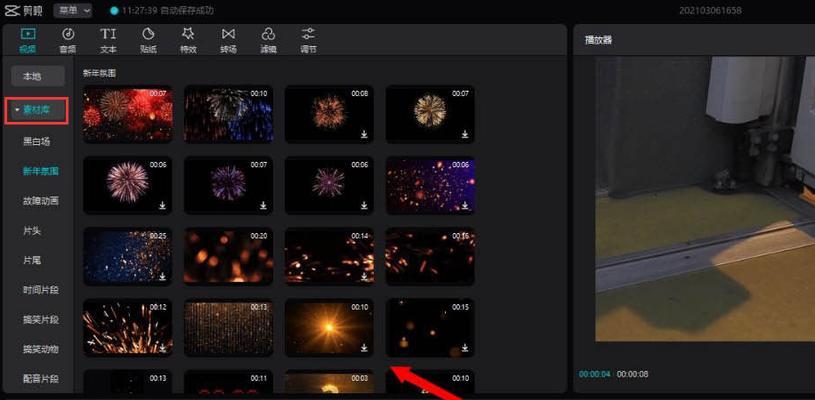Image resolution: width=815 pixels, height=400 pixels.
Task: Open the 视频 (video) media tab
Action: click(28, 41)
